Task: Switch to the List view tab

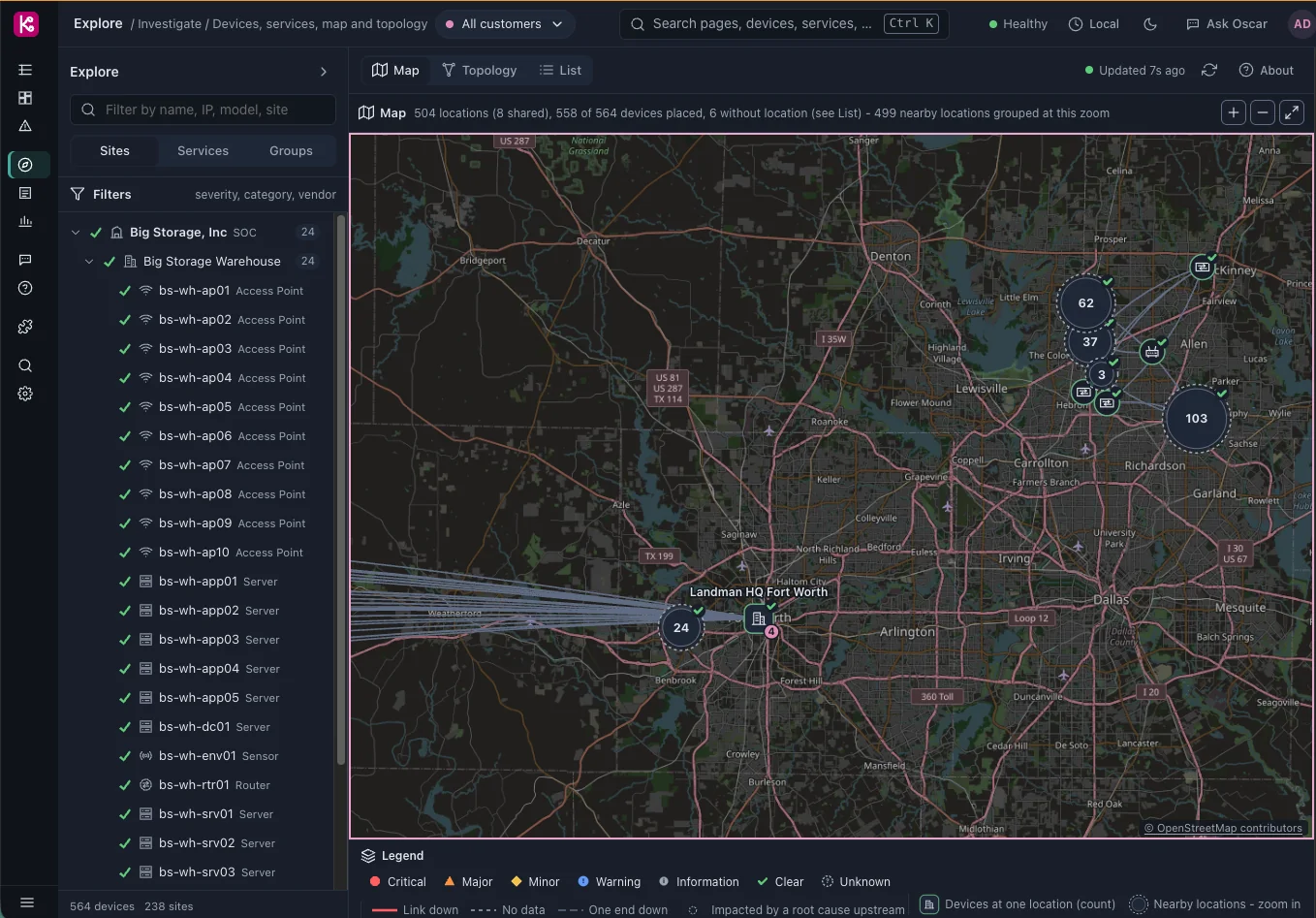Action: [560, 70]
